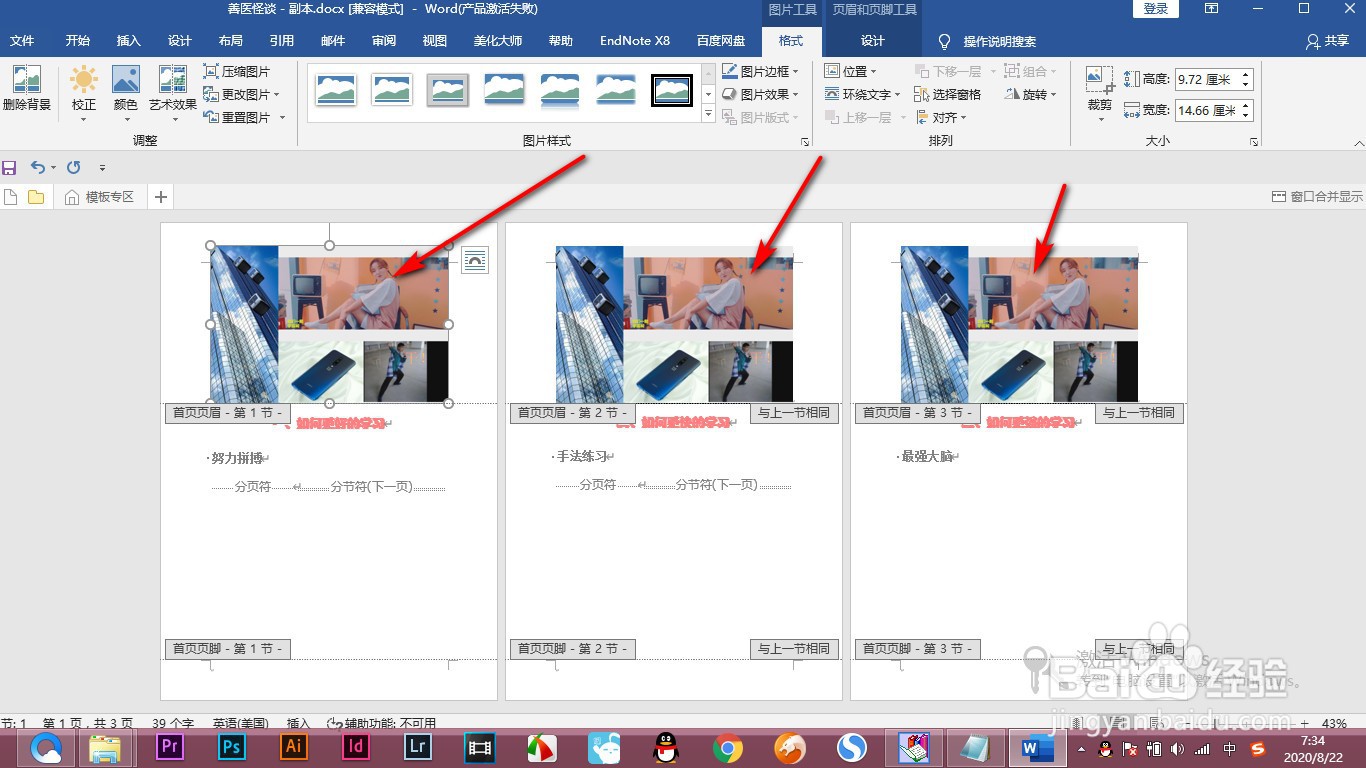Open Lightroom from taskbar
Screen dimensions: 1366x768
click(418, 747)
